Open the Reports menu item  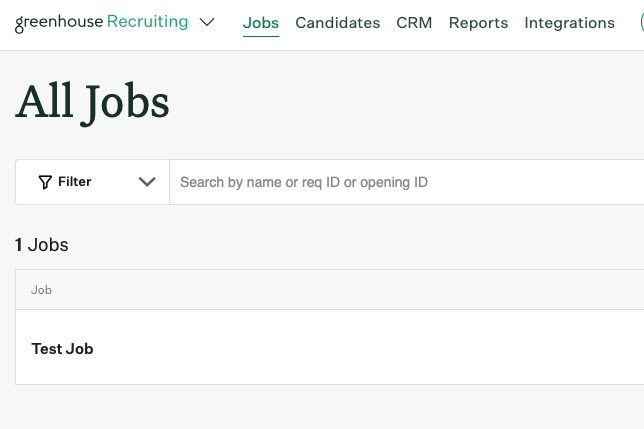(x=478, y=23)
